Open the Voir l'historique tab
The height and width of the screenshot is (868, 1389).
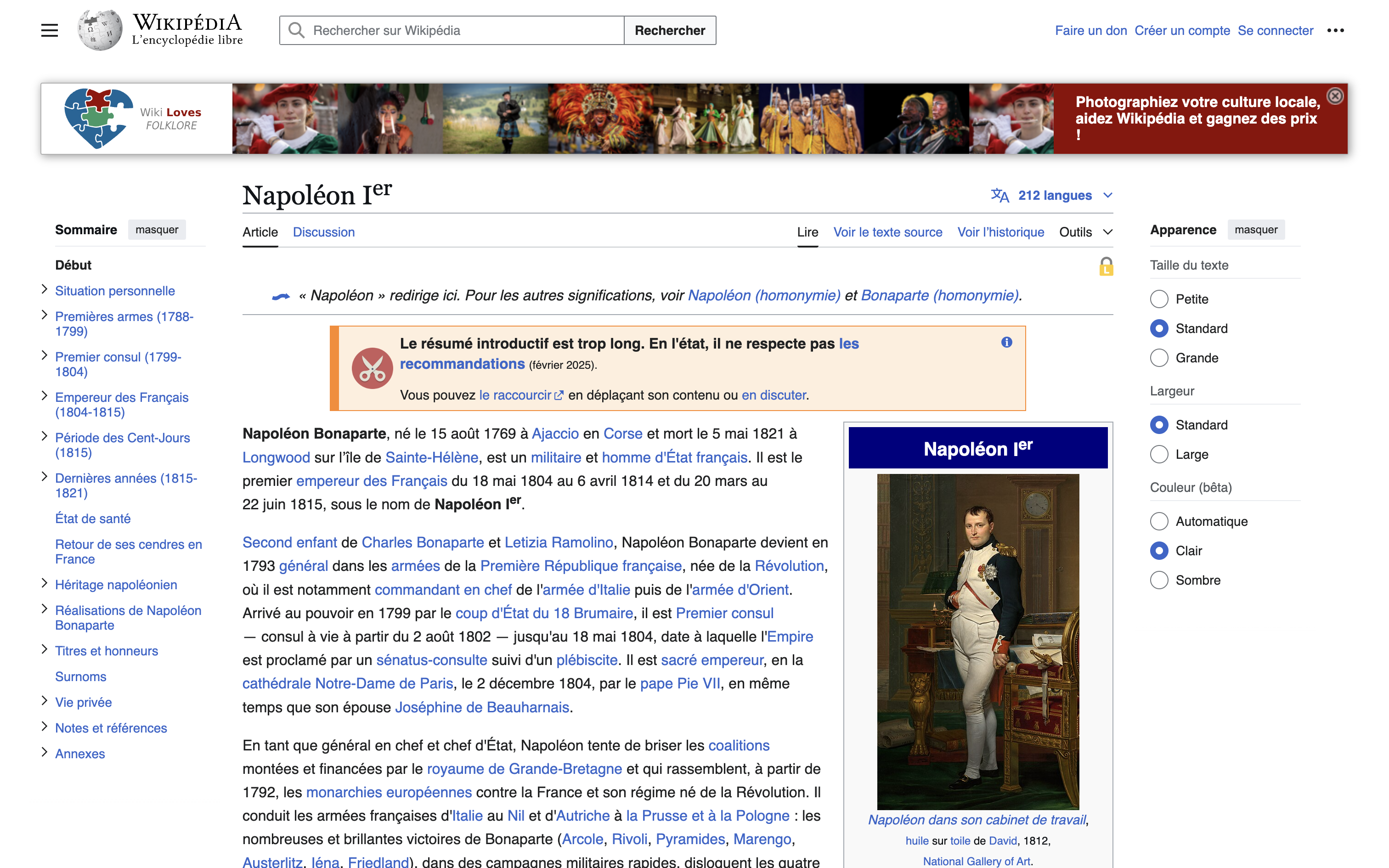[x=1000, y=232]
